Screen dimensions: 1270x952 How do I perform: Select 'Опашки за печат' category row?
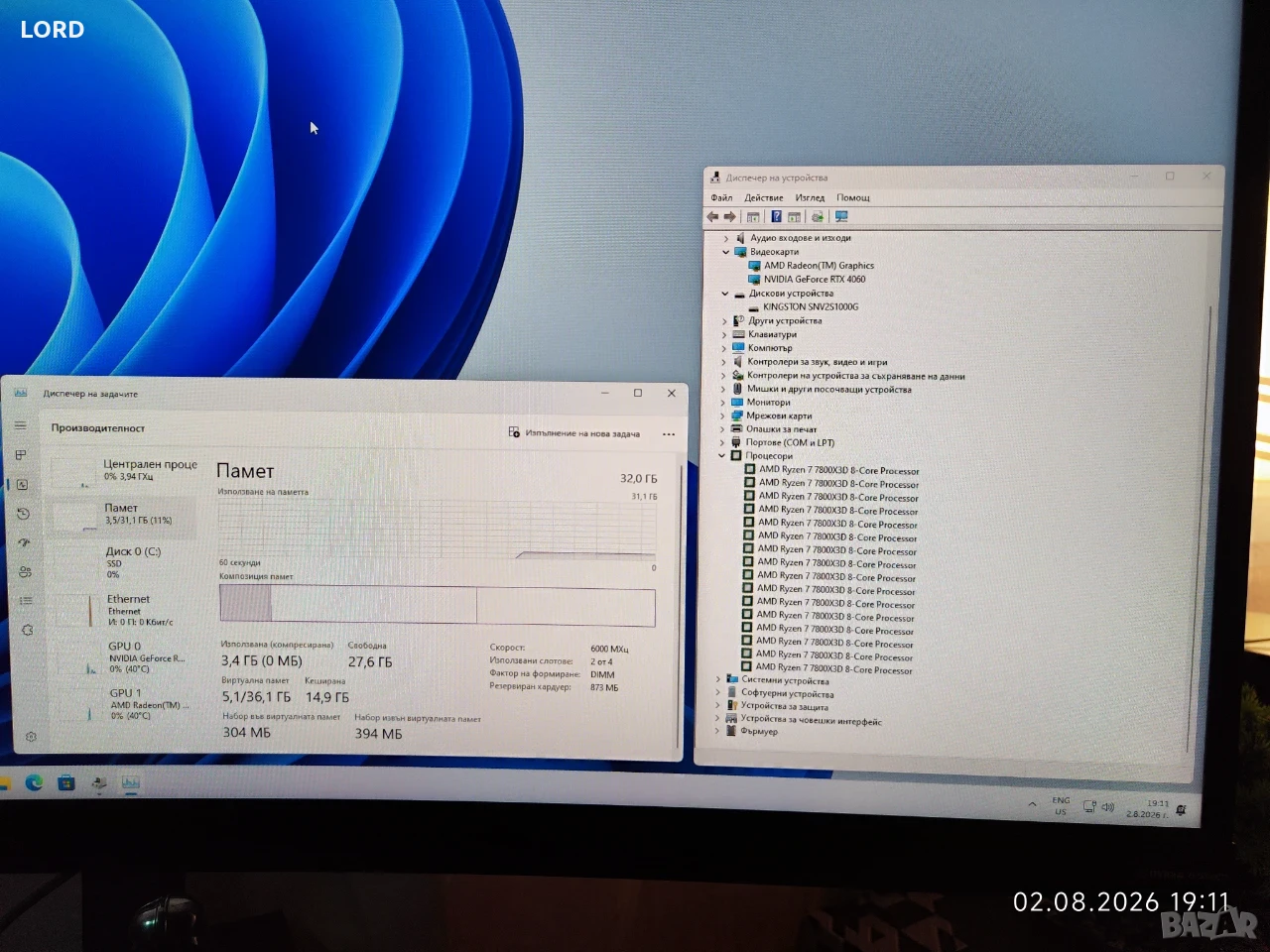(x=781, y=429)
